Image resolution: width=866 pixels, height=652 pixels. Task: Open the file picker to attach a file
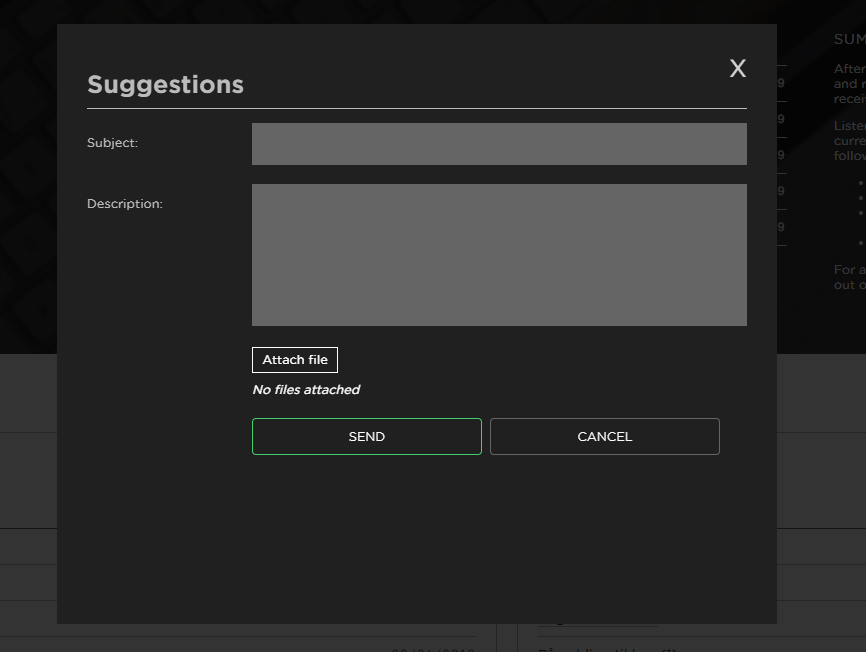(295, 360)
